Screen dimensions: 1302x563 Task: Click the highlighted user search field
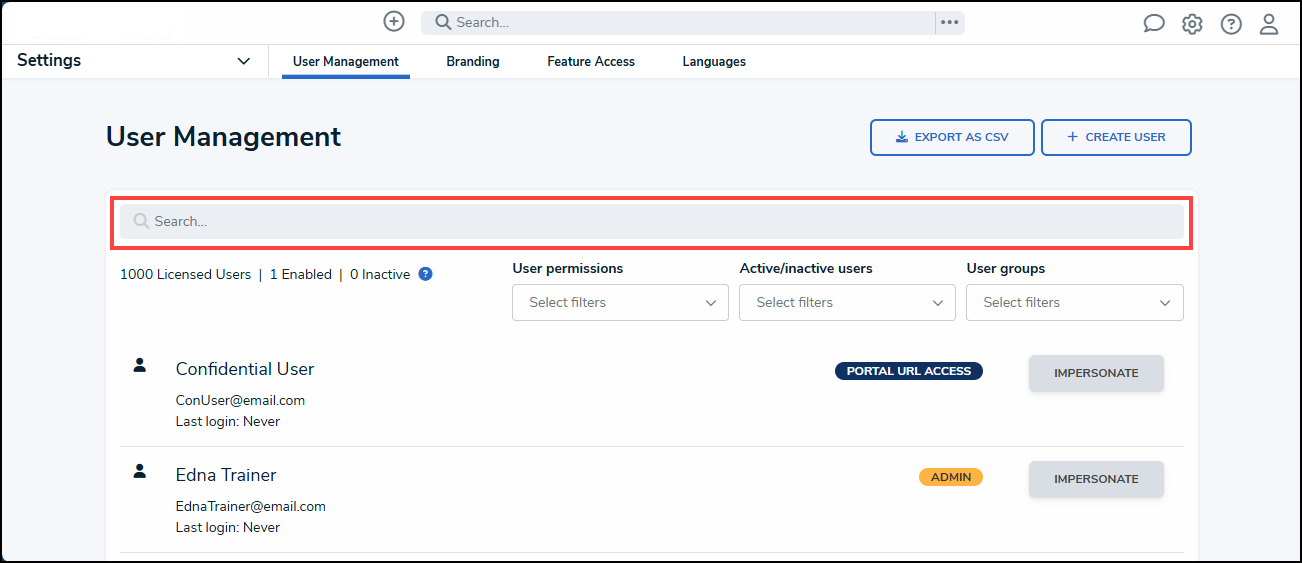coord(652,221)
